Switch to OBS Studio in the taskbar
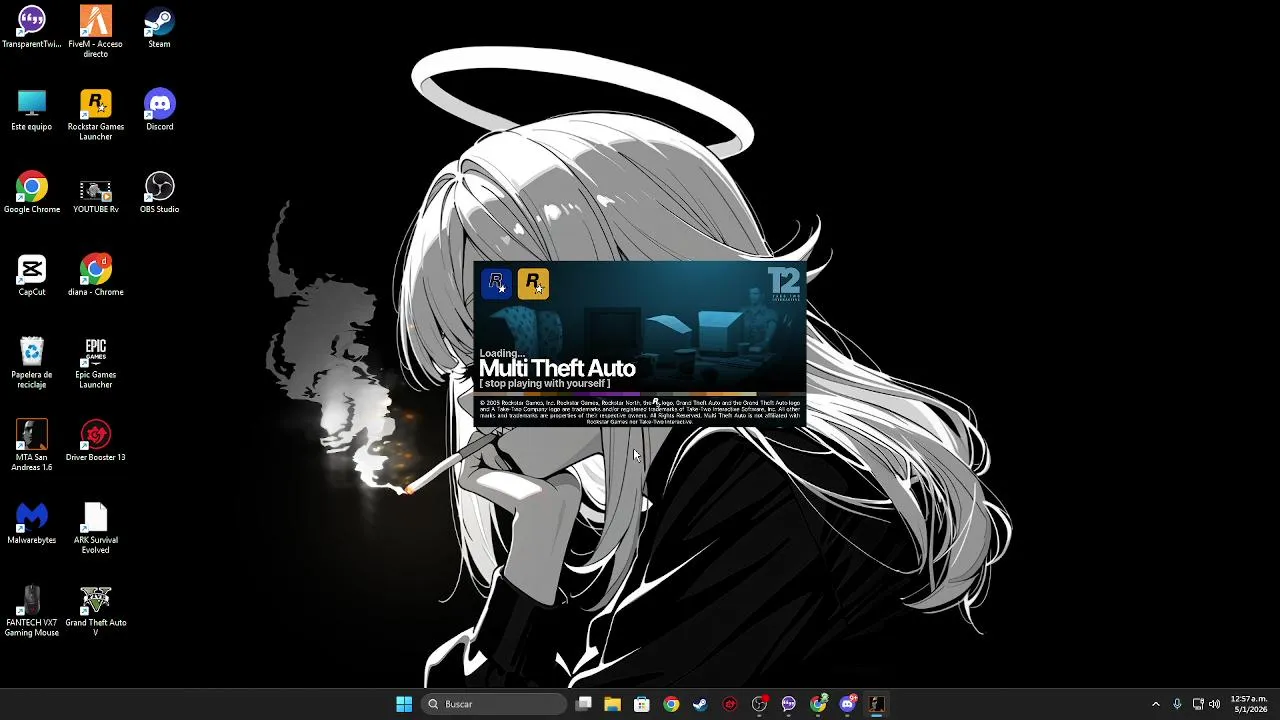 coord(759,704)
